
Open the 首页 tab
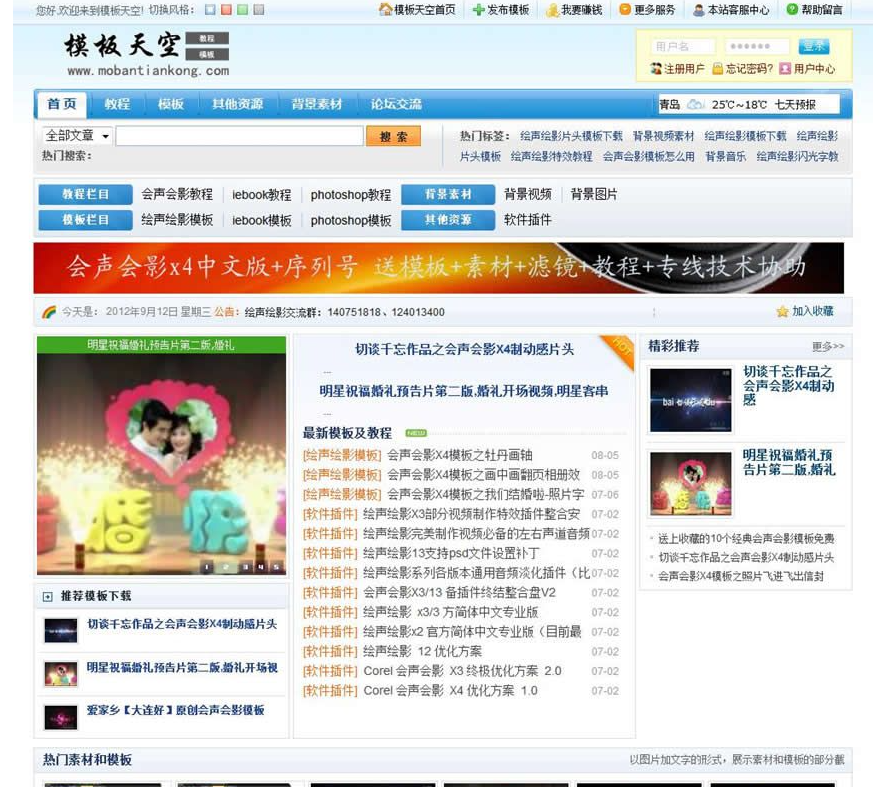[x=62, y=104]
